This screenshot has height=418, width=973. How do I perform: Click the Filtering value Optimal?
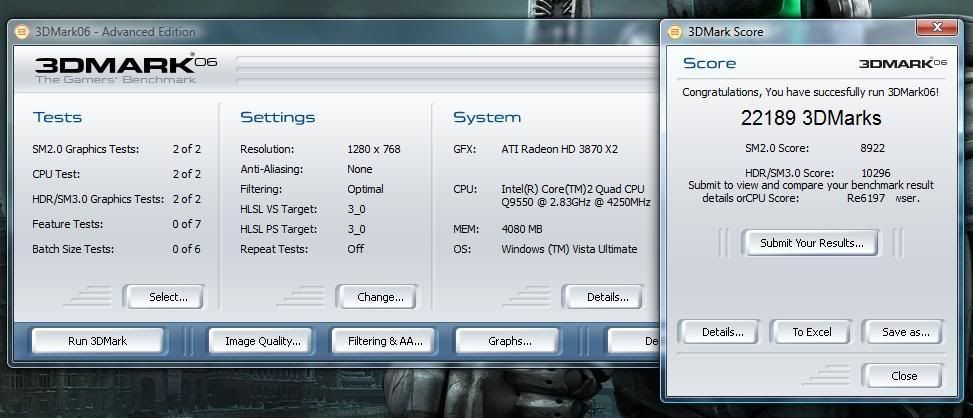point(365,189)
